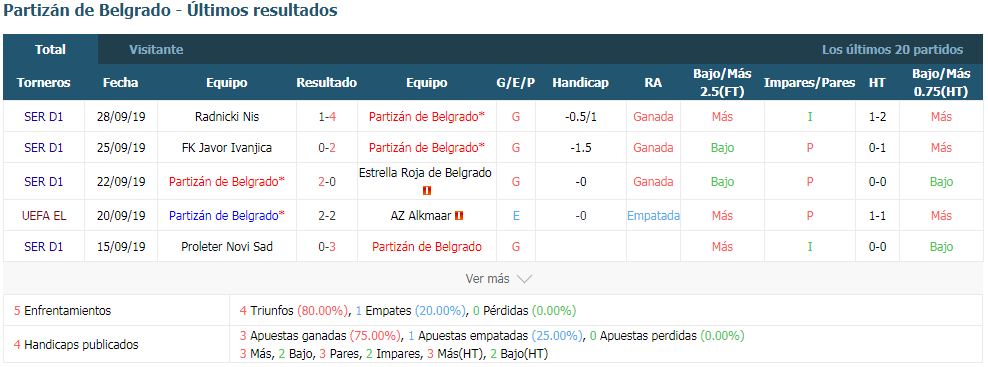This screenshot has height=367, width=988.
Task: Click the red card icon under Estrella Roja
Action: point(427,190)
